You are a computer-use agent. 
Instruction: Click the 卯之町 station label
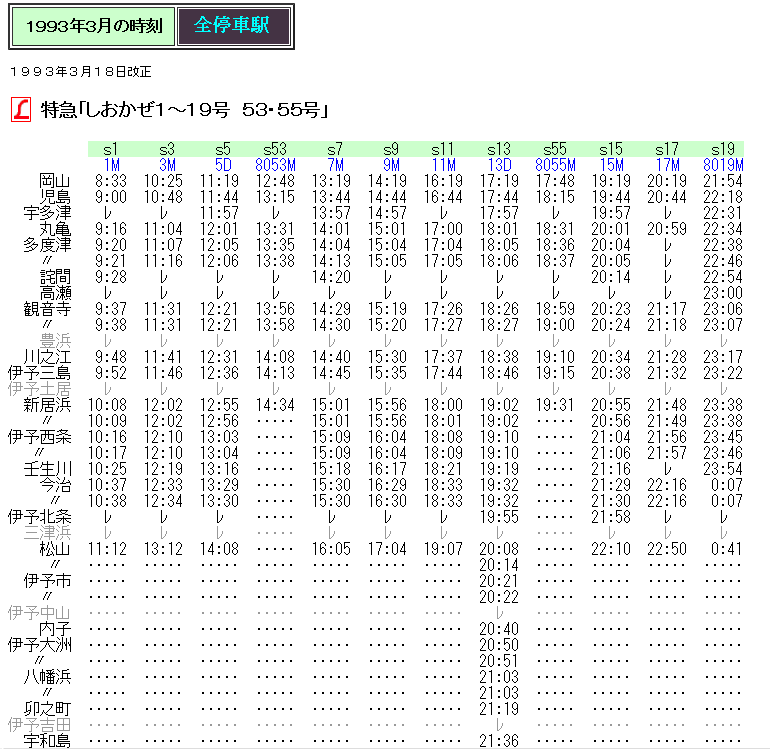coord(47,708)
